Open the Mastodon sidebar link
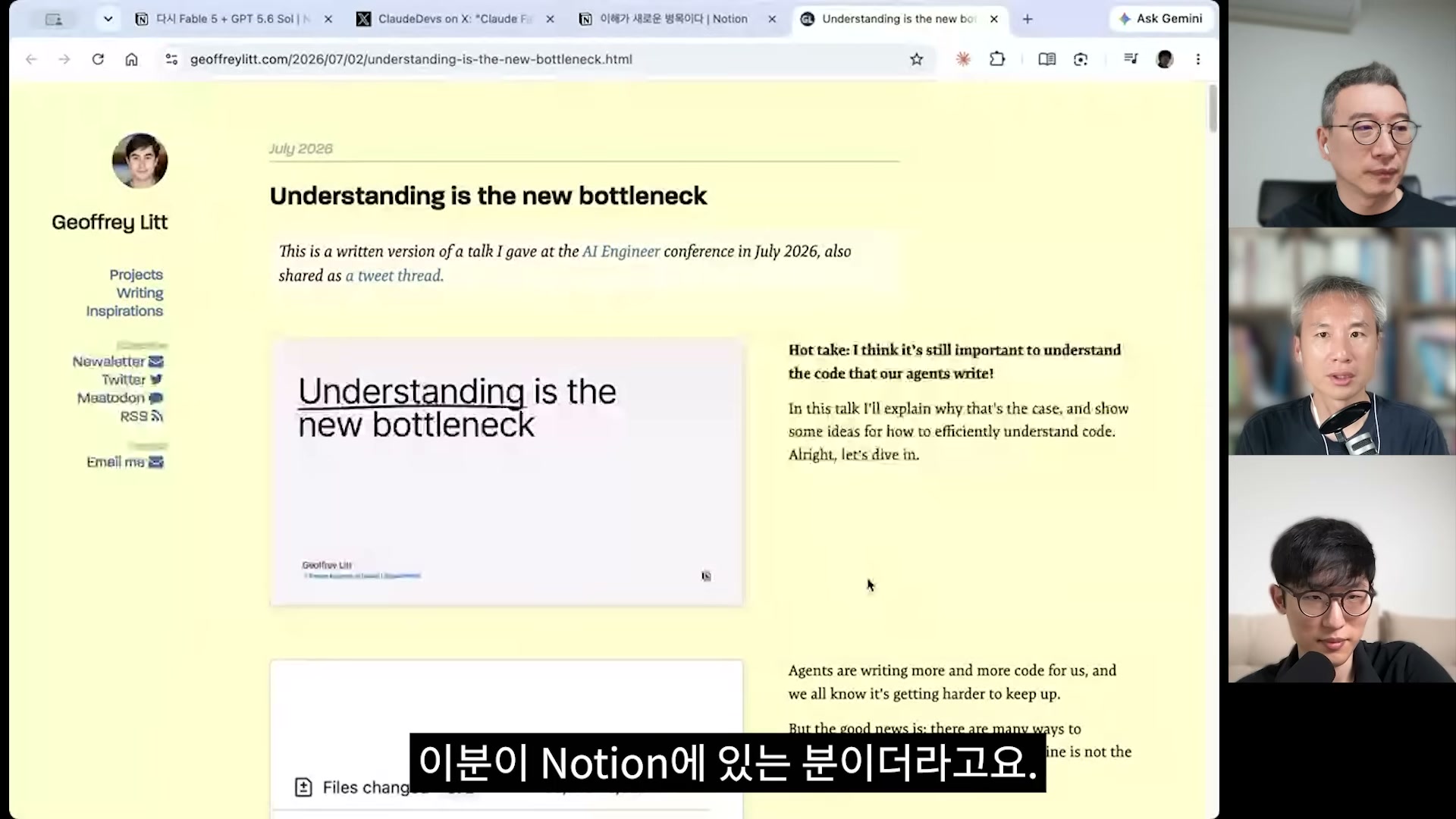The image size is (1456, 819). tap(111, 398)
